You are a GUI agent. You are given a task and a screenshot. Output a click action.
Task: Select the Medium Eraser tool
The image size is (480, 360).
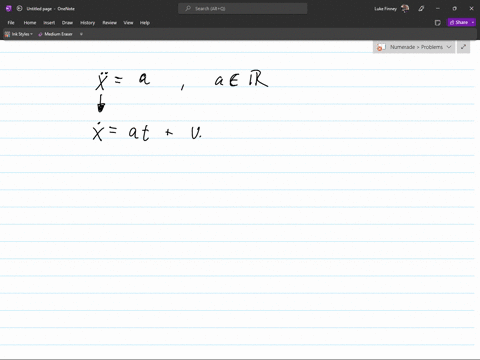click(x=55, y=34)
